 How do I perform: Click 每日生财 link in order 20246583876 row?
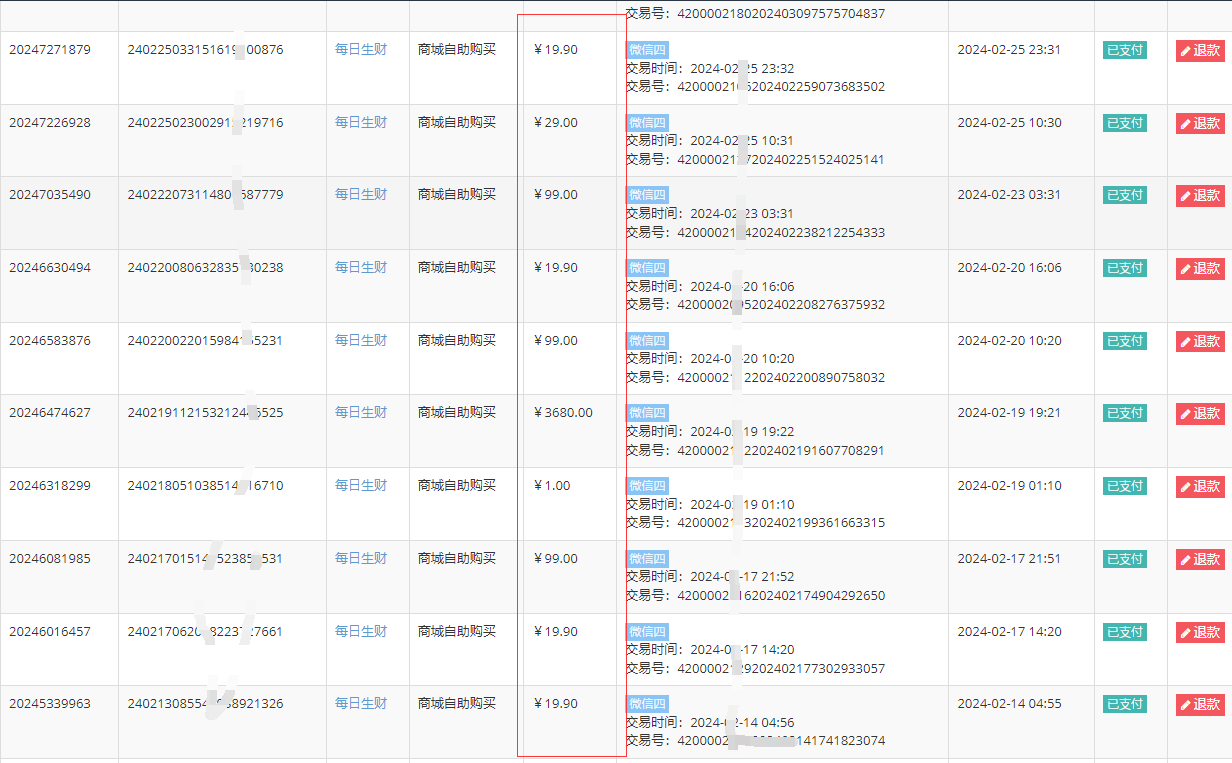(360, 341)
